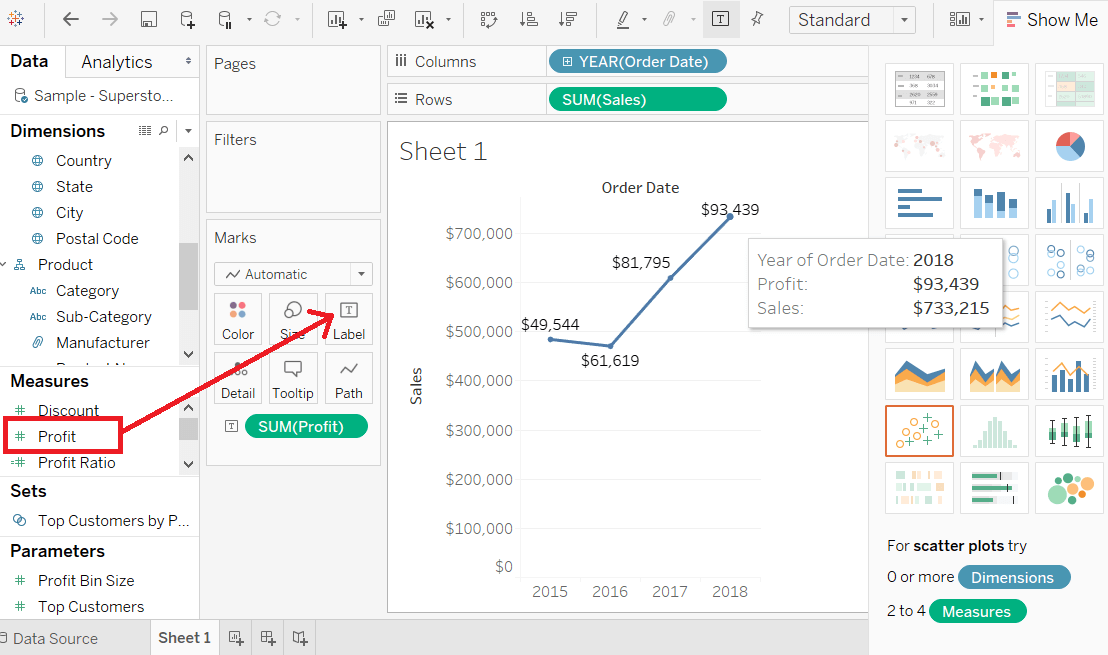Click the fix axes pin icon
Viewport: 1108px width, 655px height.
757,18
